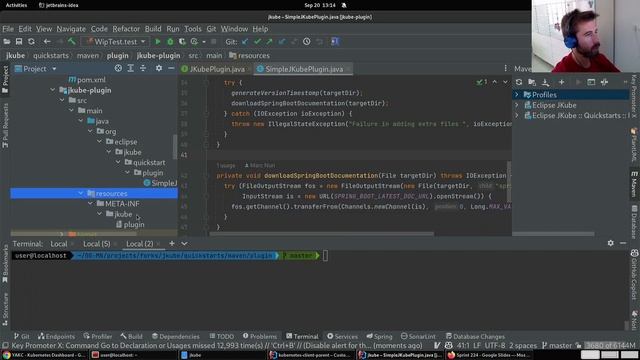The image size is (640, 360).
Task: Open the Problems tool window
Action: point(260,336)
